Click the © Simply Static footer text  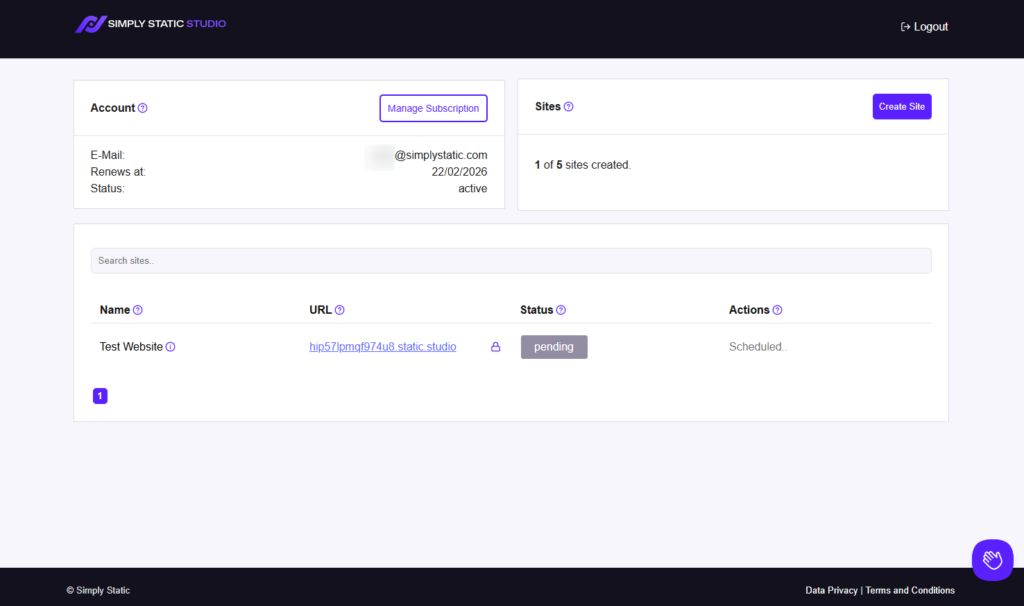click(98, 590)
